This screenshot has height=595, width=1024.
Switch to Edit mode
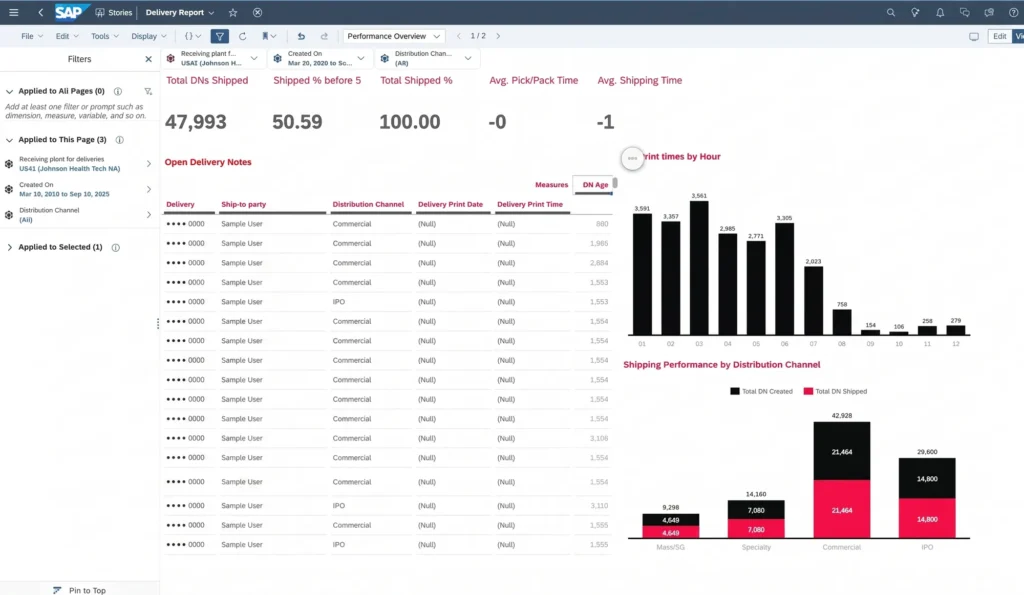coord(999,37)
